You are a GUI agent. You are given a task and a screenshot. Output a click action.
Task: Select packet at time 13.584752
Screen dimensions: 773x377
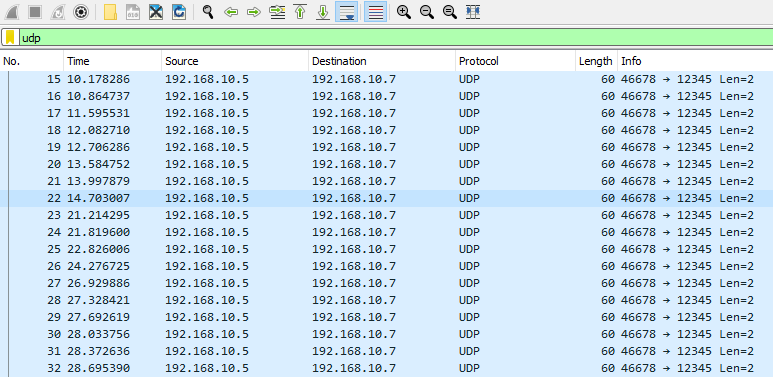pos(386,164)
